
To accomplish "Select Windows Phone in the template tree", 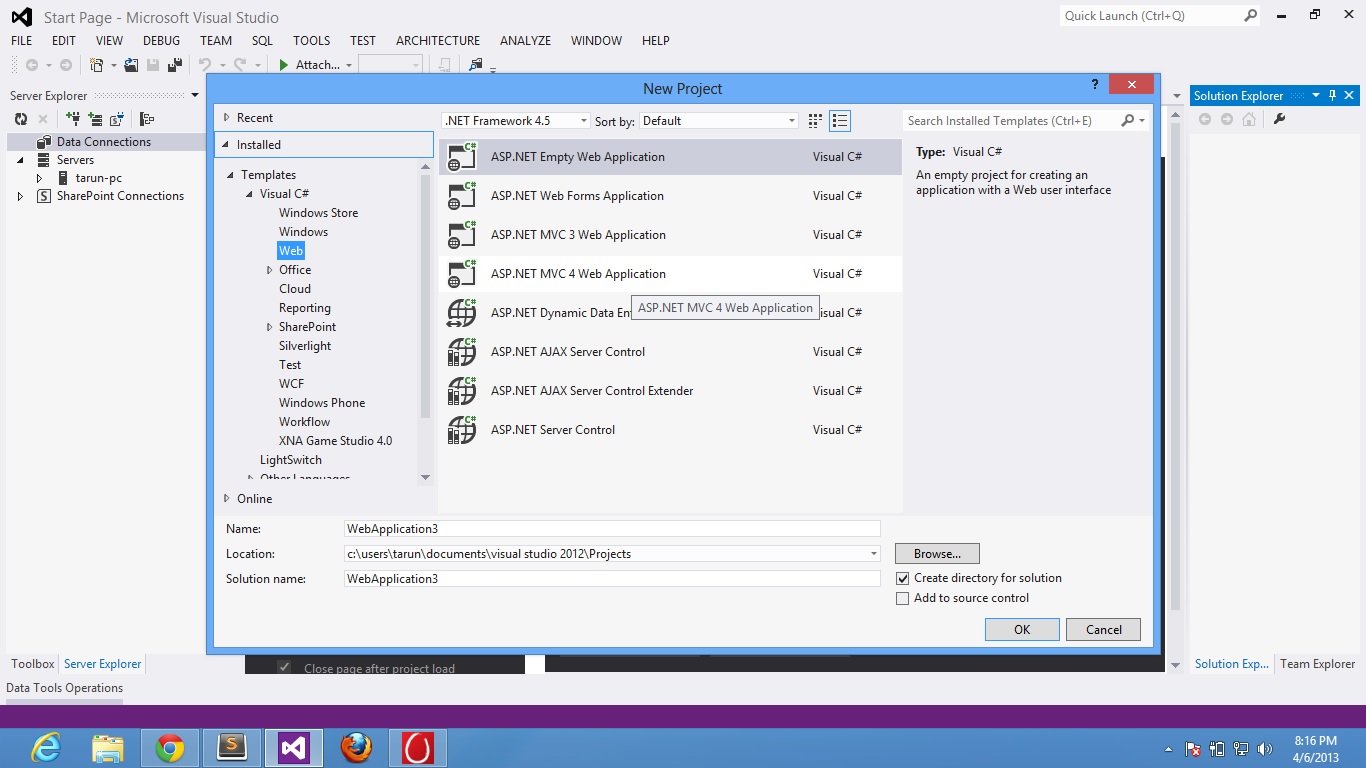I will (322, 403).
